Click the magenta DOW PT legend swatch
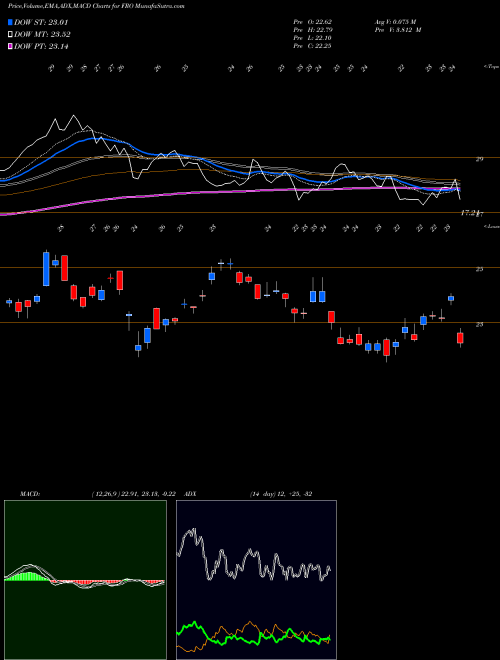The height and width of the screenshot is (660, 500). click(11, 46)
